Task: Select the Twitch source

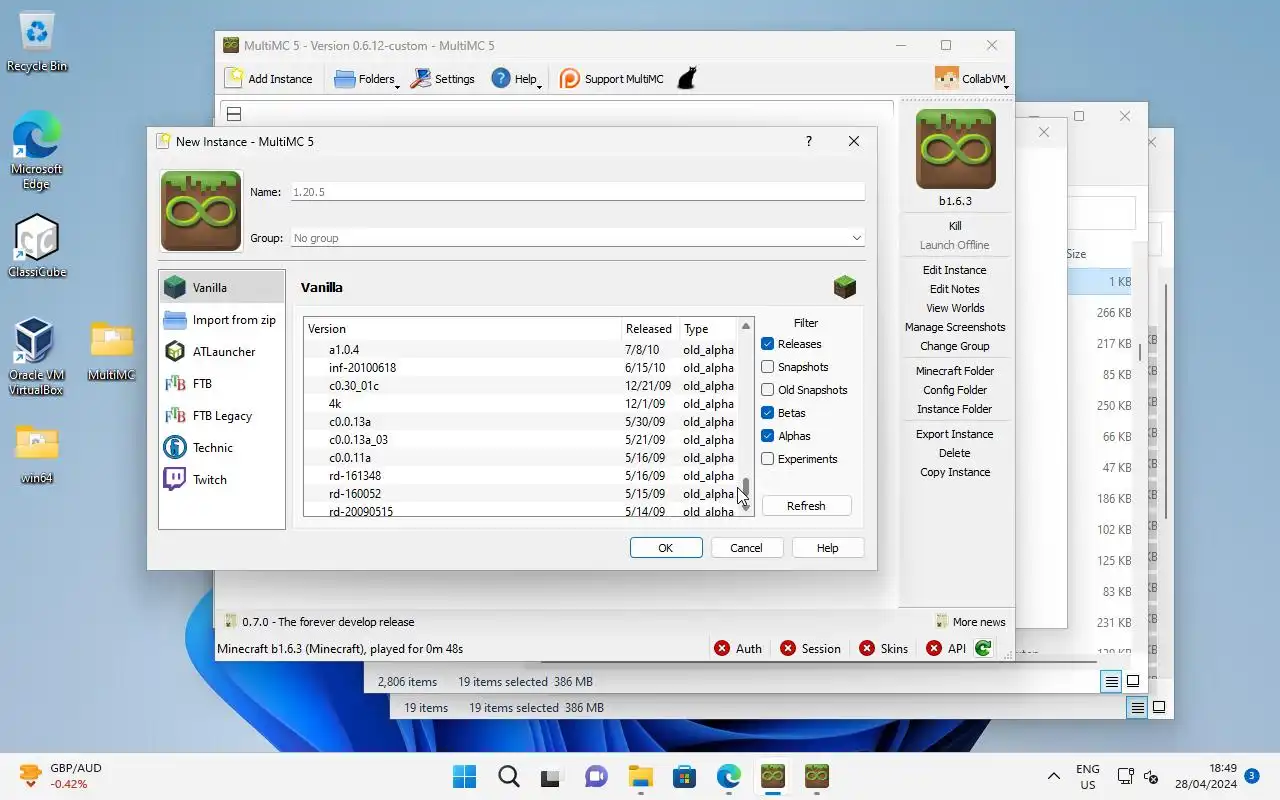Action: (222, 480)
